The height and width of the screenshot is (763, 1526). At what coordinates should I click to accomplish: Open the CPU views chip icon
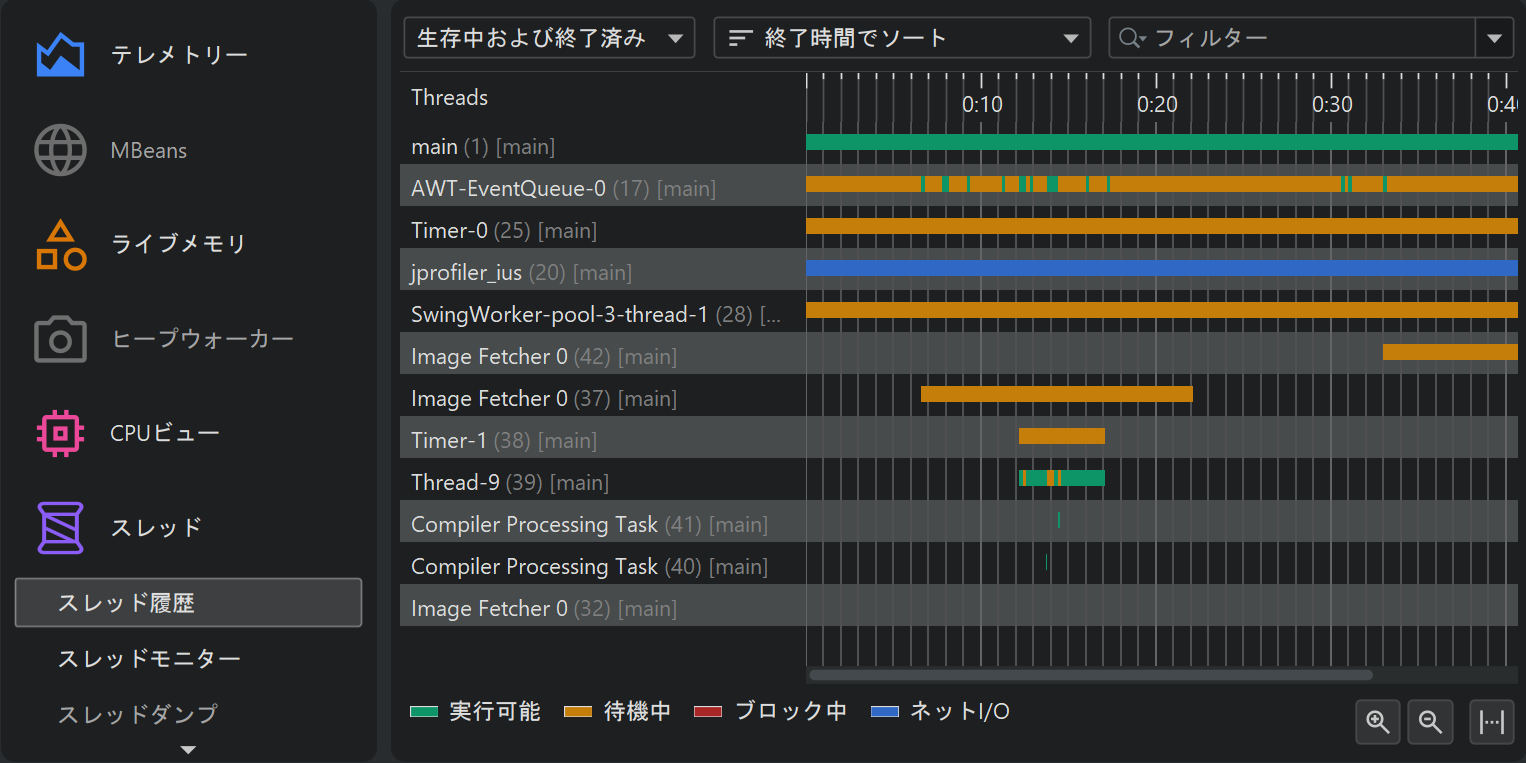60,433
